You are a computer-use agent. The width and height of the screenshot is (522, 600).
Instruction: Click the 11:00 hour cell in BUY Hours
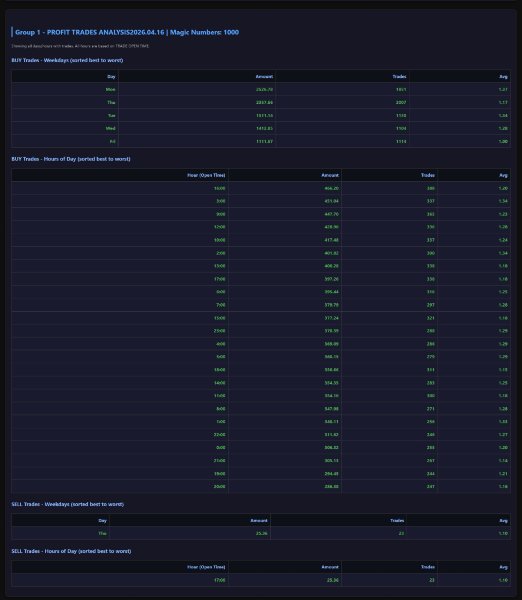point(120,396)
